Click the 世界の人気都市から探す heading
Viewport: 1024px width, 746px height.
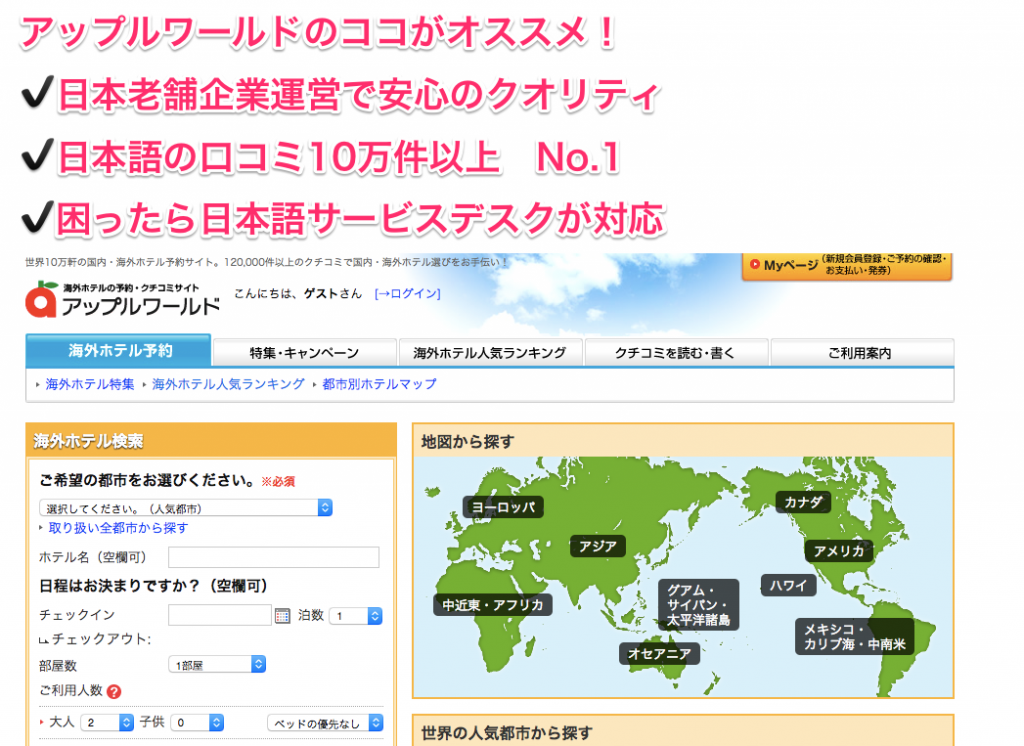tap(507, 733)
